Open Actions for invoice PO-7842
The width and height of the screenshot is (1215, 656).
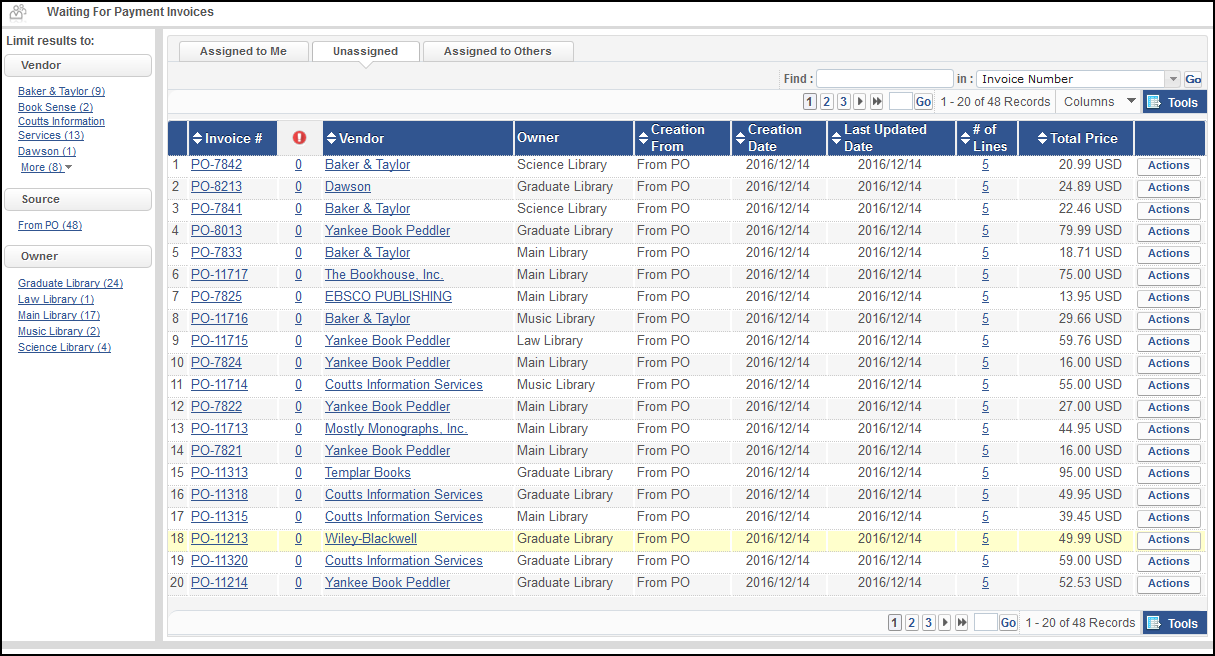(1168, 166)
